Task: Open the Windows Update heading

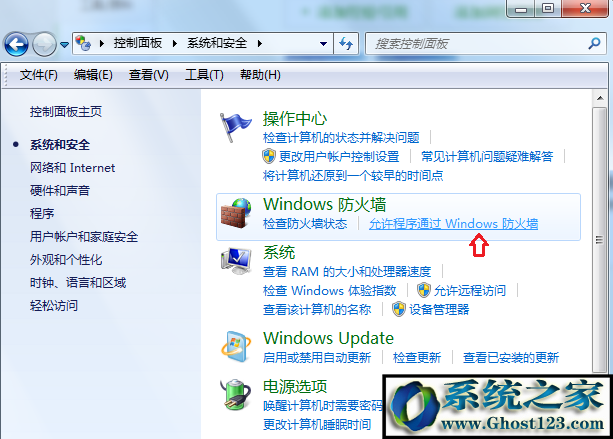Action: click(x=328, y=338)
